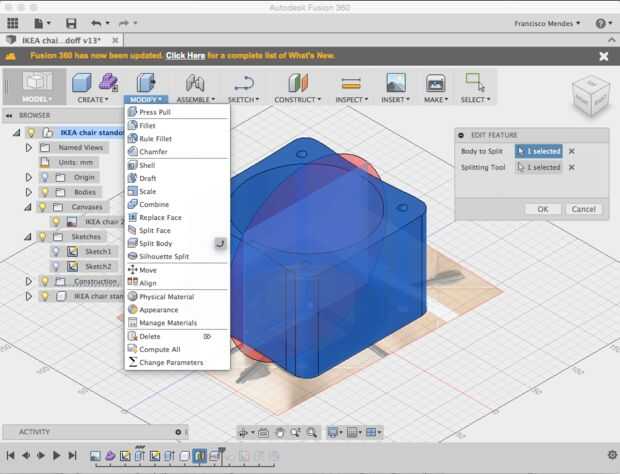Click the Make 3D print icon
The image size is (620, 474).
point(435,83)
